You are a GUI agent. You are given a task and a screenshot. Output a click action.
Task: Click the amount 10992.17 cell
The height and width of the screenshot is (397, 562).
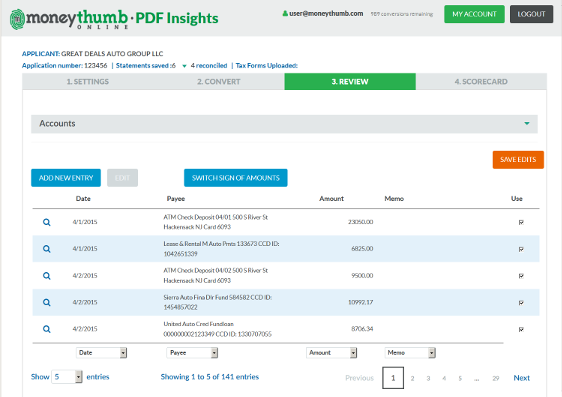click(361, 302)
